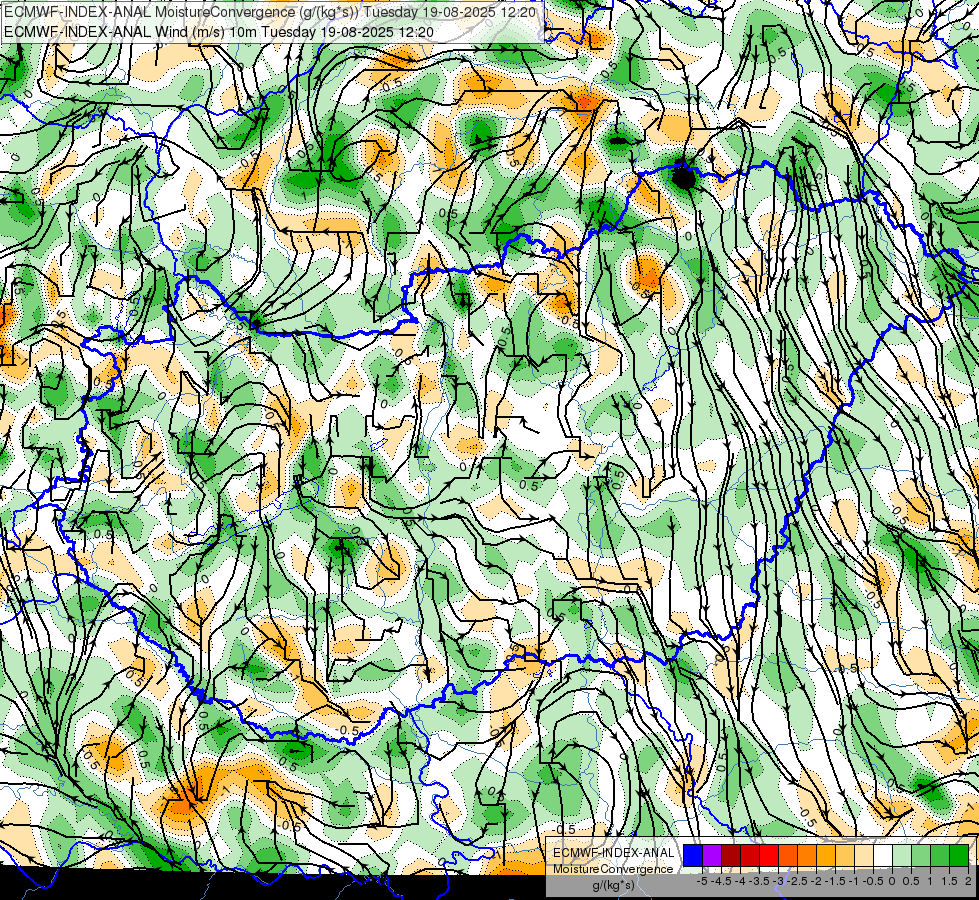Select legend swatch between -4.5 and -4
The width and height of the screenshot is (979, 900).
tap(731, 855)
